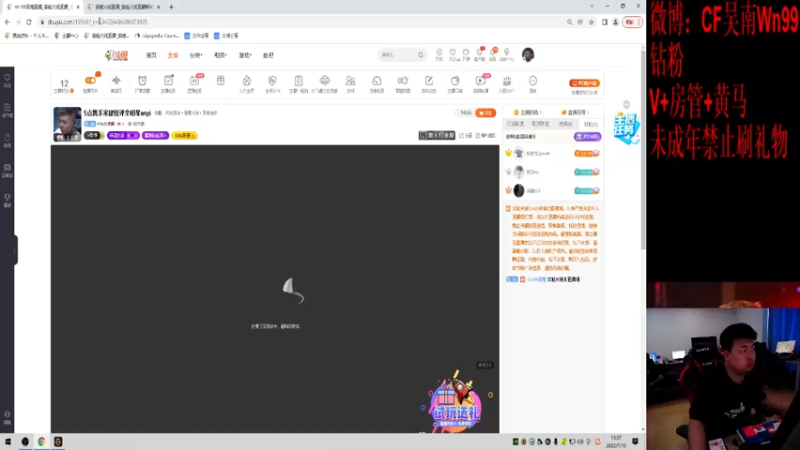The height and width of the screenshot is (450, 800).
Task: Expand the 主播招募 link with chevron
Action: coord(528,112)
